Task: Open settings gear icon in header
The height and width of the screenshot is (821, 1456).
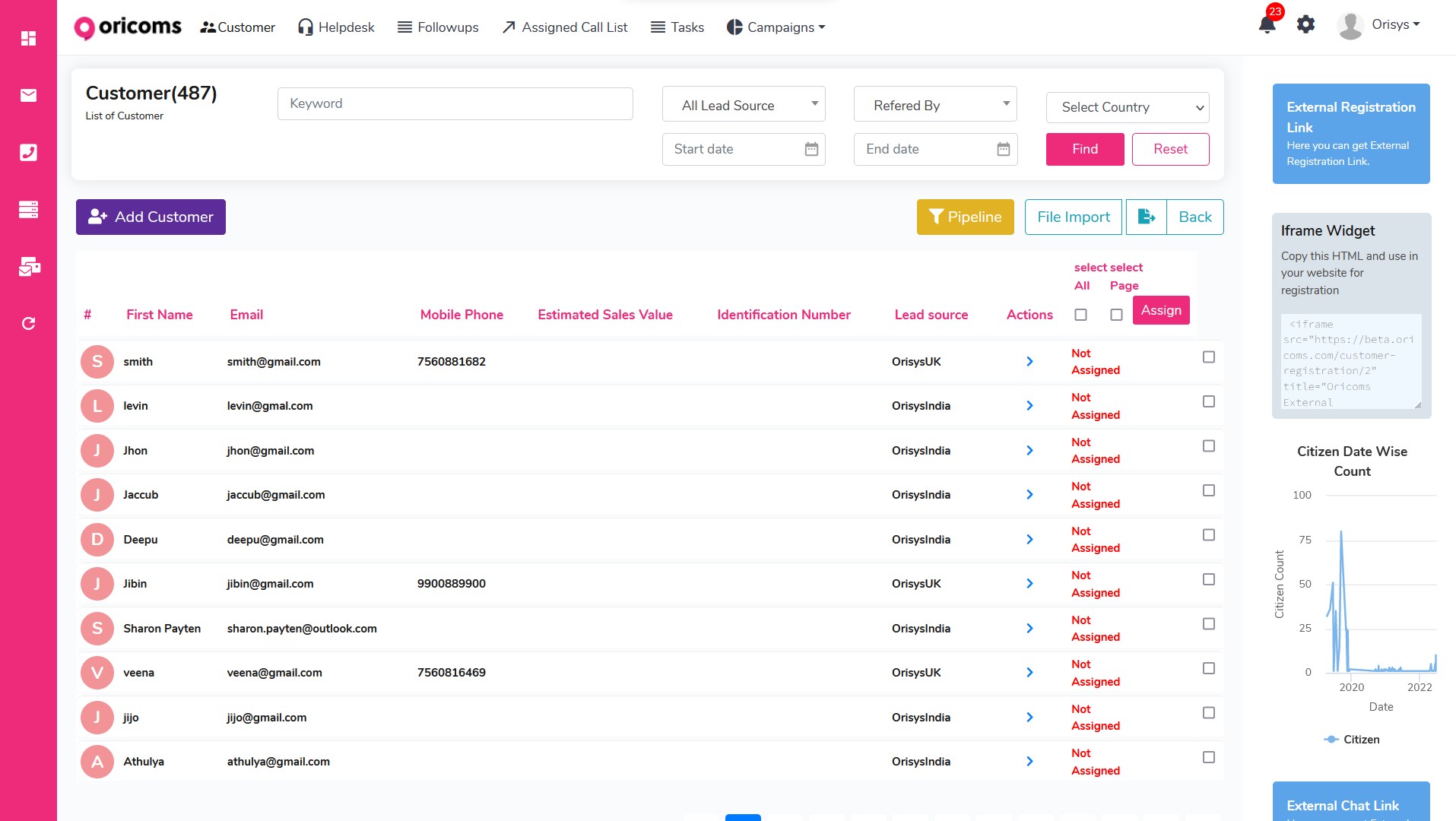Action: tap(1305, 24)
